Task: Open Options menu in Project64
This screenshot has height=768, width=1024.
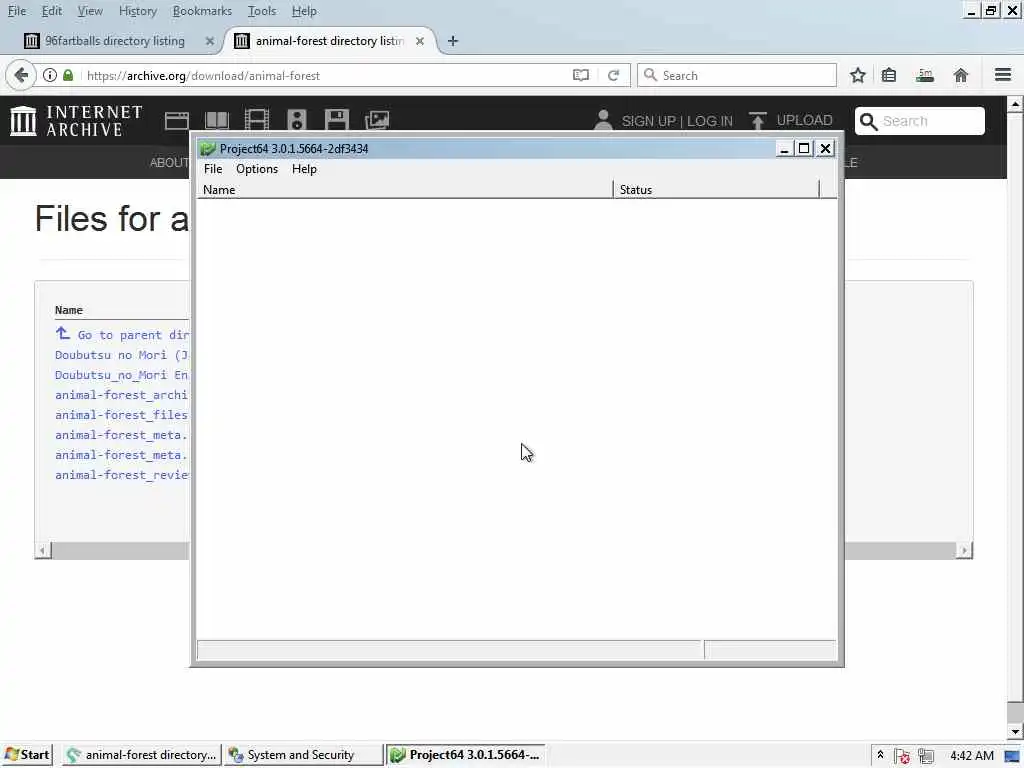Action: point(257,169)
